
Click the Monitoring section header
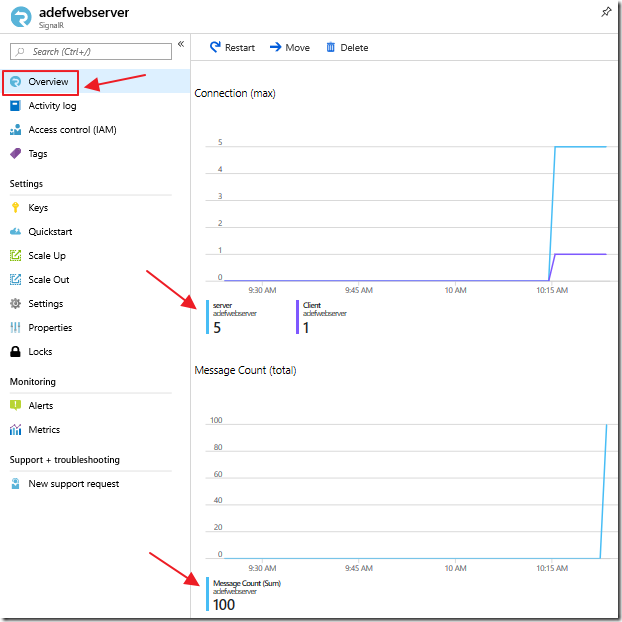33,382
